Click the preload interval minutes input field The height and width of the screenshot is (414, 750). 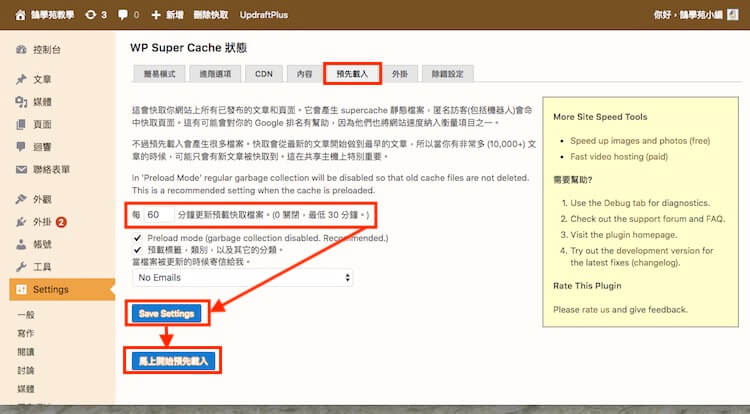pos(157,215)
